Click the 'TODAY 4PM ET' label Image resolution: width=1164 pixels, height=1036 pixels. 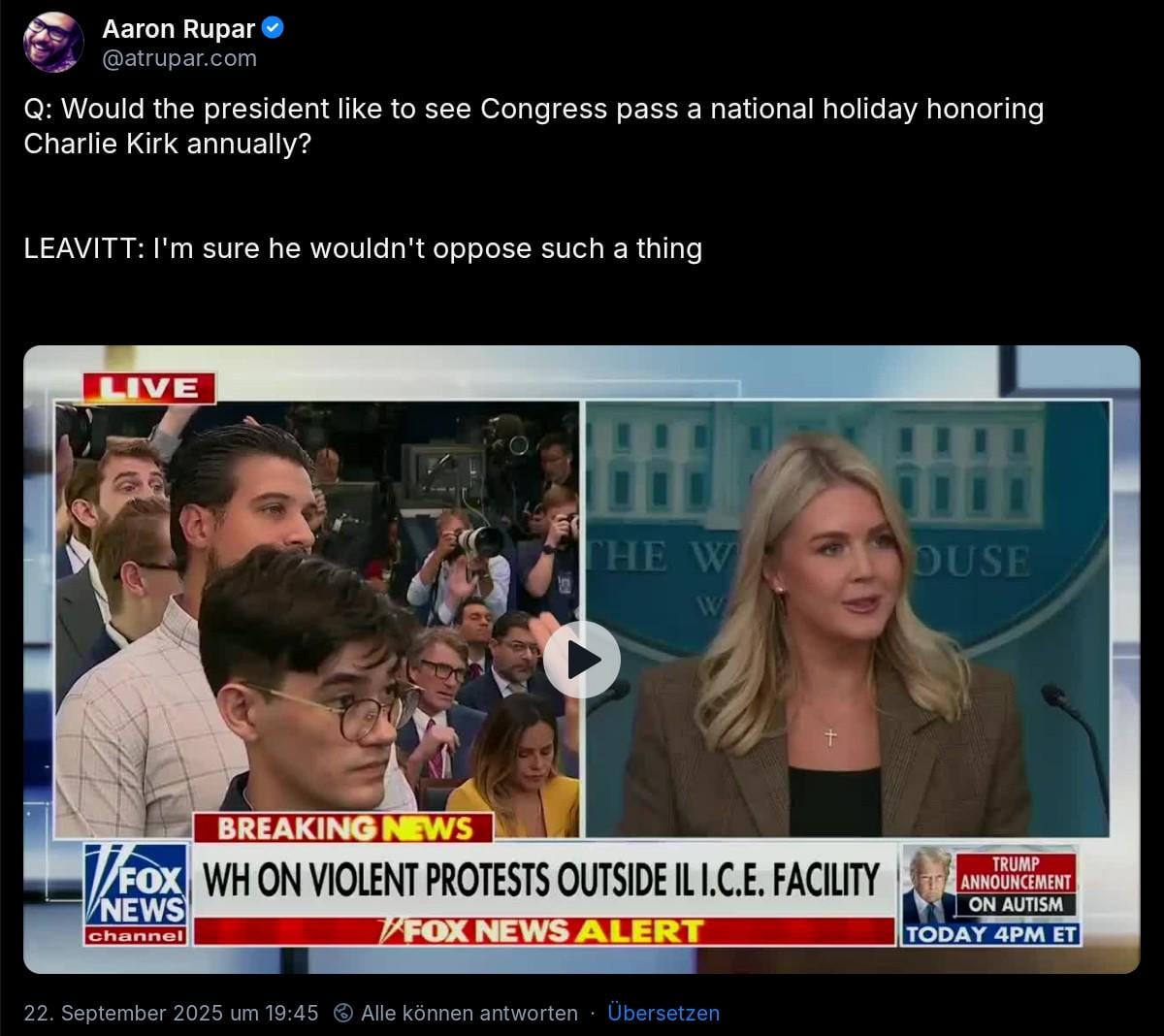(x=991, y=934)
